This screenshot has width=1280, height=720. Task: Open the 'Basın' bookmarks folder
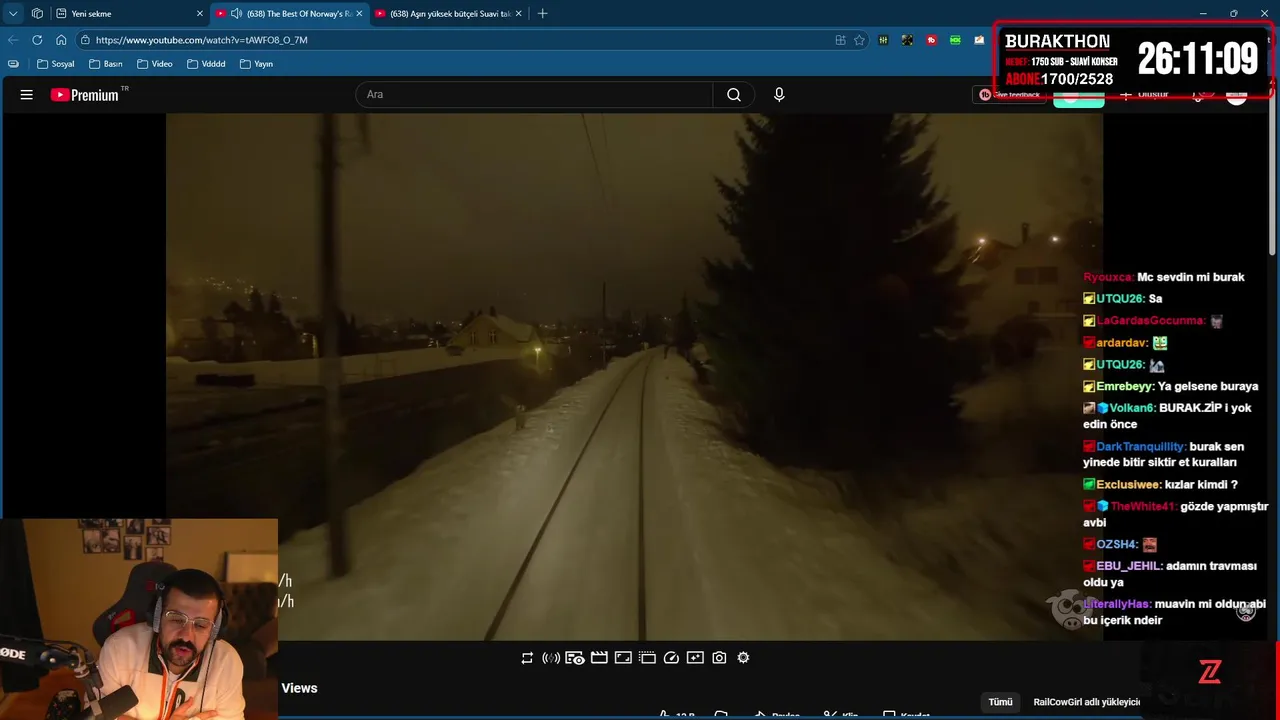[105, 64]
